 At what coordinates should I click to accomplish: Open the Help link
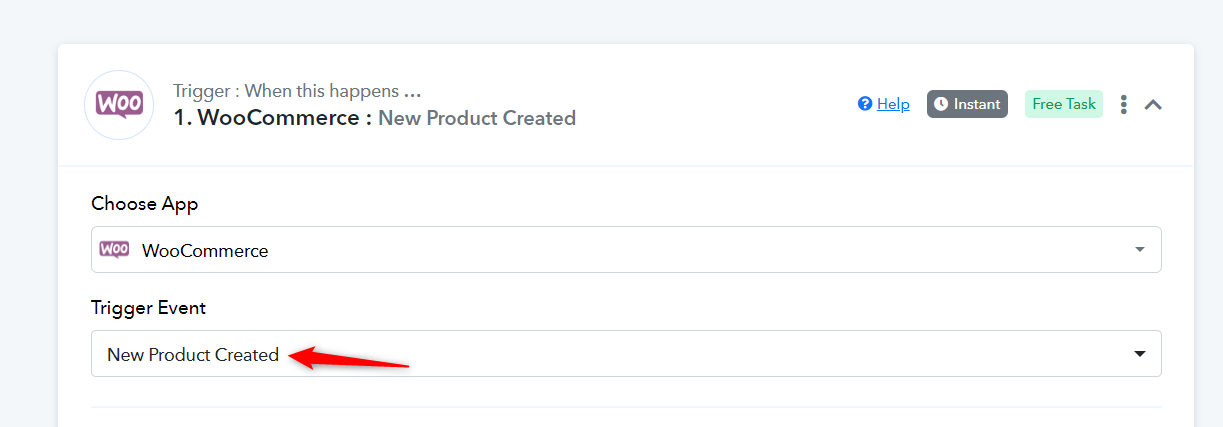coord(893,104)
